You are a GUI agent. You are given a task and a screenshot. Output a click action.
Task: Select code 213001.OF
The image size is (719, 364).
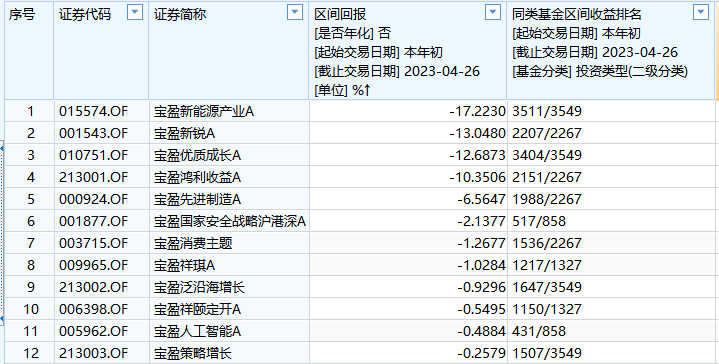(93, 177)
